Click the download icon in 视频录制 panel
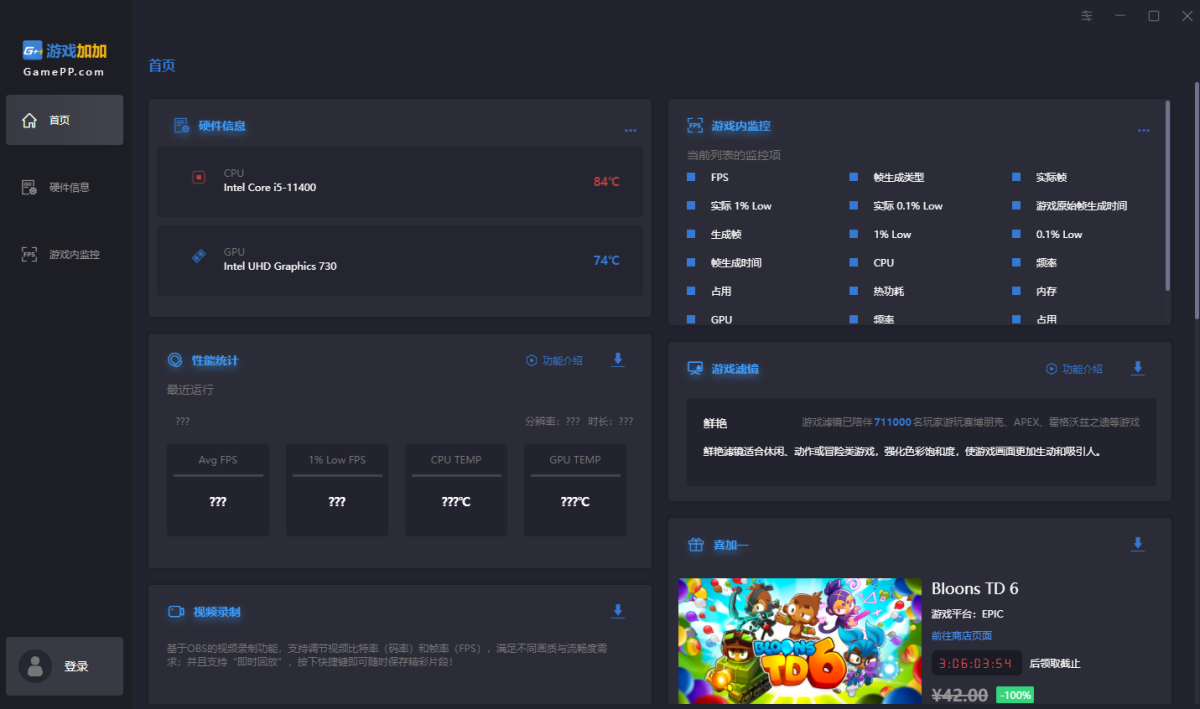Screen dimensions: 1200x709 618,611
